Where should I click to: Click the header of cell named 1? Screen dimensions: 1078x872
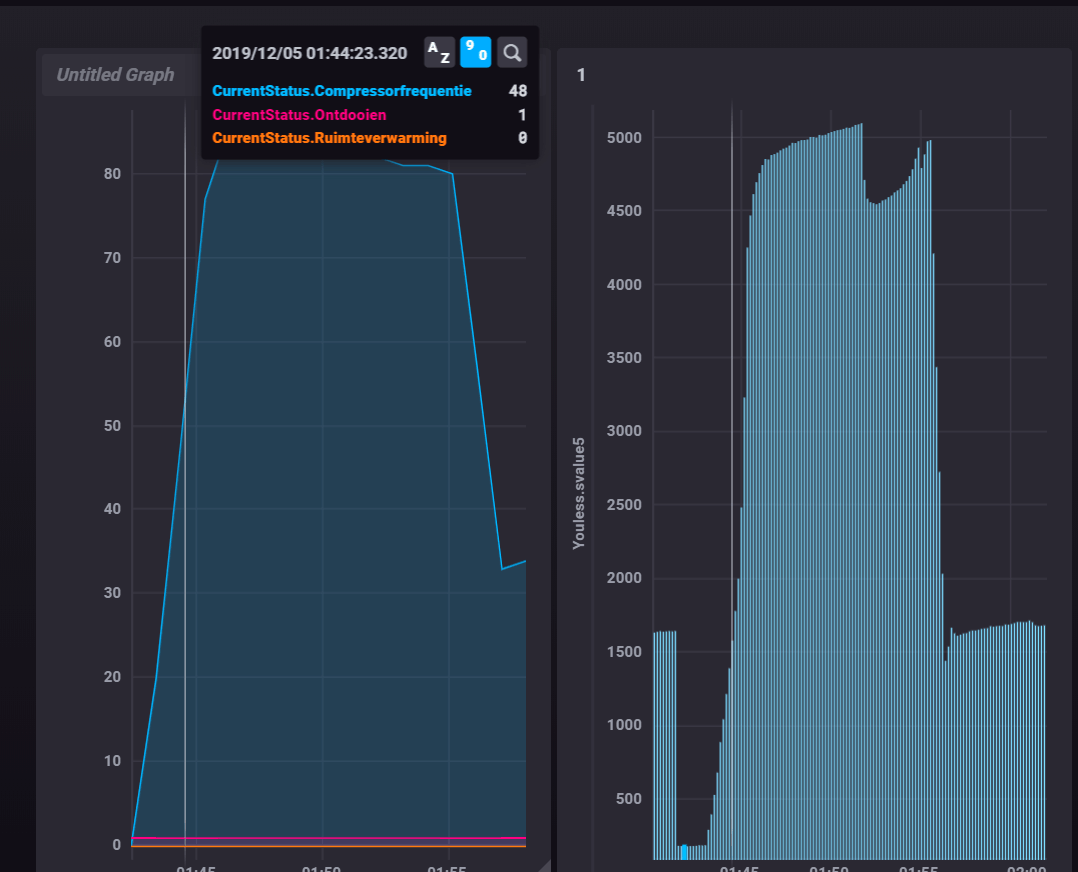(x=581, y=75)
